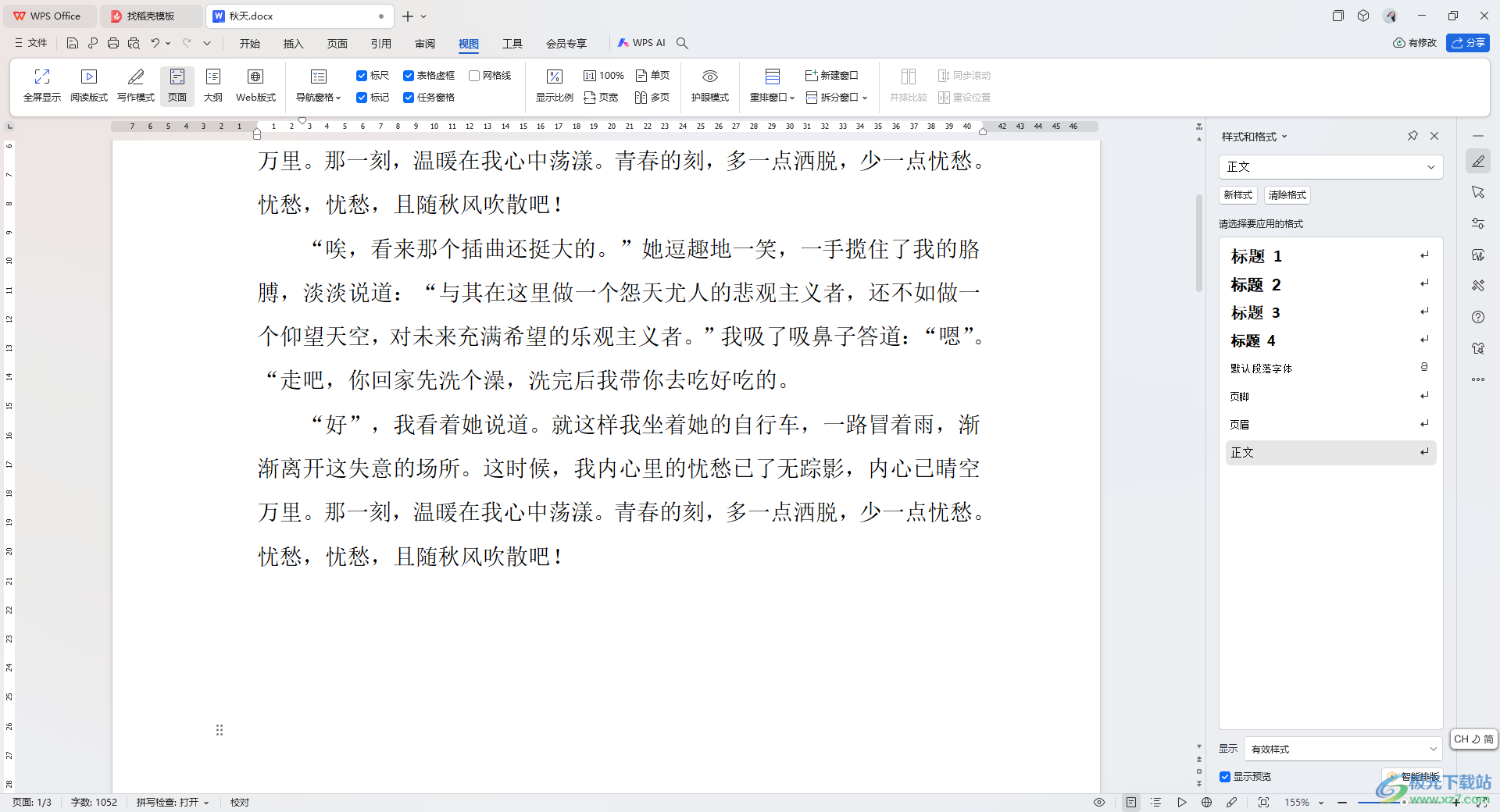Enable the gridlines (网格线) checkbox
The image size is (1500, 812).
(x=474, y=76)
